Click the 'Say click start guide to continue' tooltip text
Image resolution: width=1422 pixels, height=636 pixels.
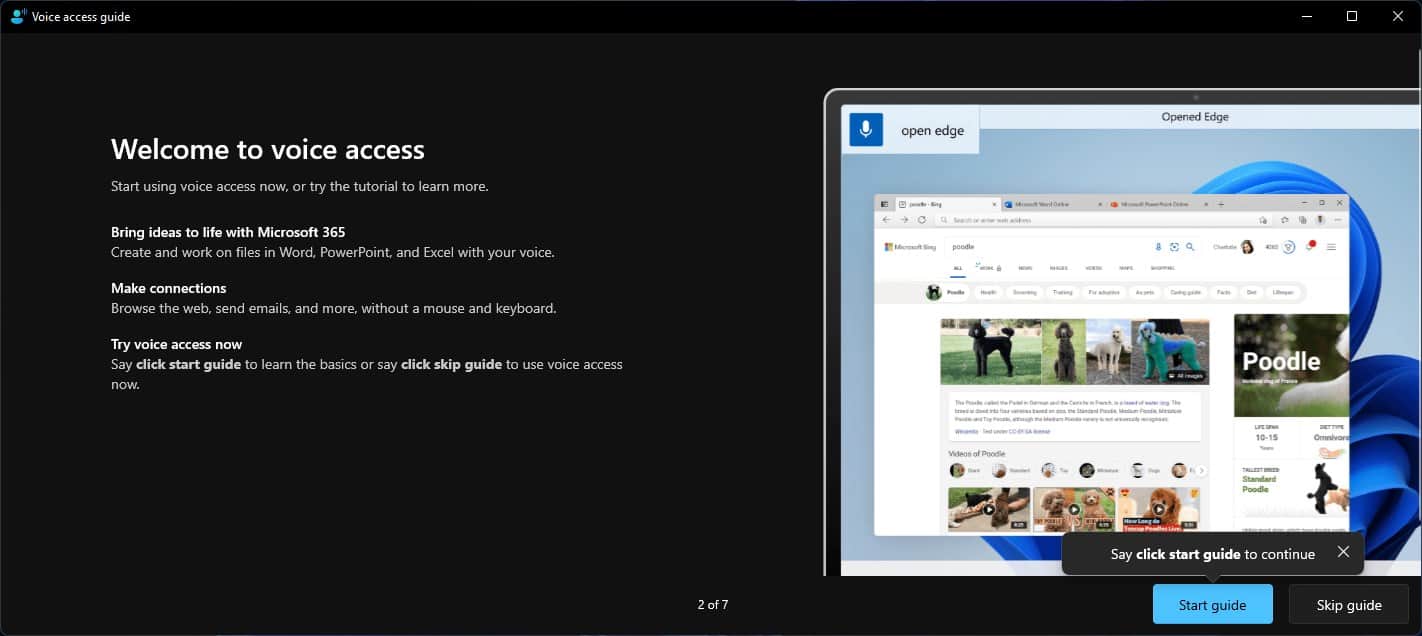coord(1212,554)
